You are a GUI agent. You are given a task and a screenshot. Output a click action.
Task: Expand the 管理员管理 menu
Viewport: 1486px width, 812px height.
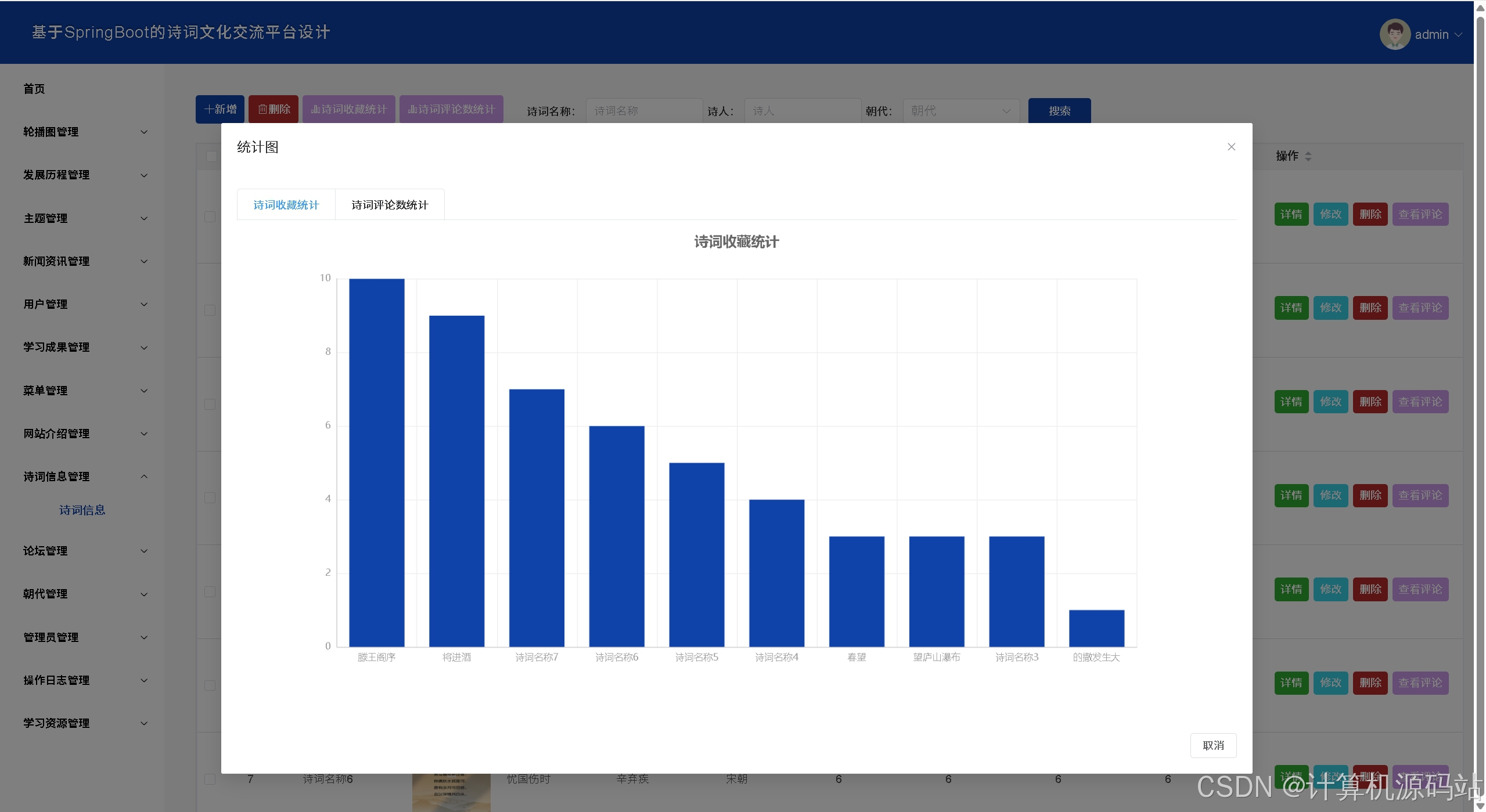85,637
